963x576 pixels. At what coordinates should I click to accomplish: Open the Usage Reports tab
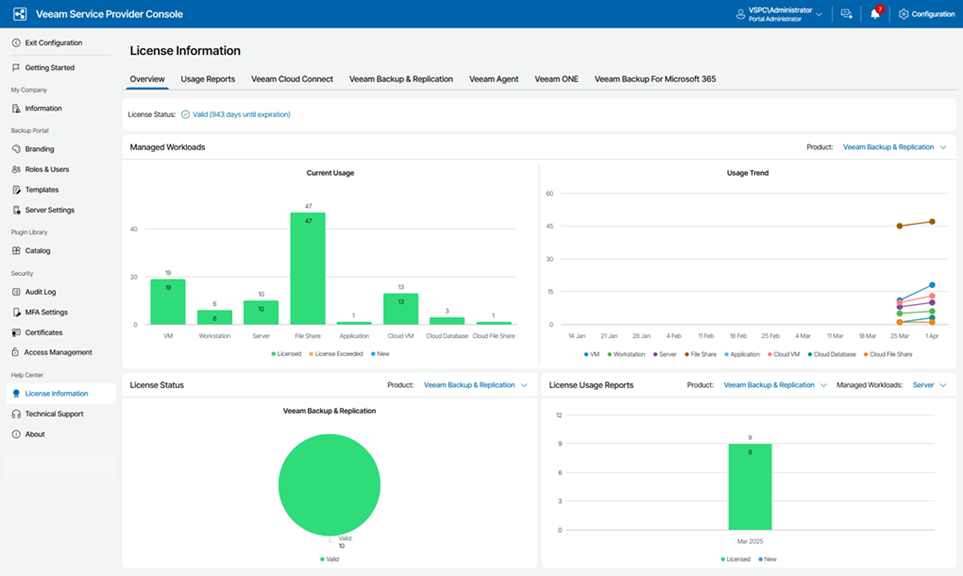coord(207,78)
